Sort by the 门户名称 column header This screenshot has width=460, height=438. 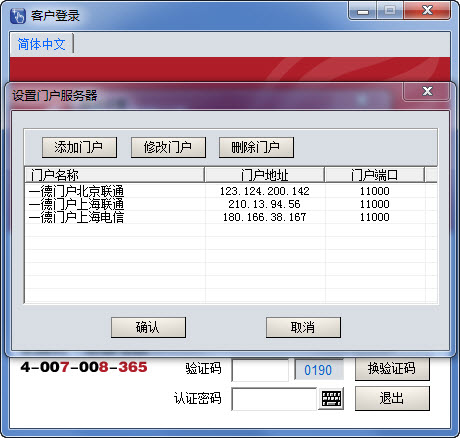point(115,175)
